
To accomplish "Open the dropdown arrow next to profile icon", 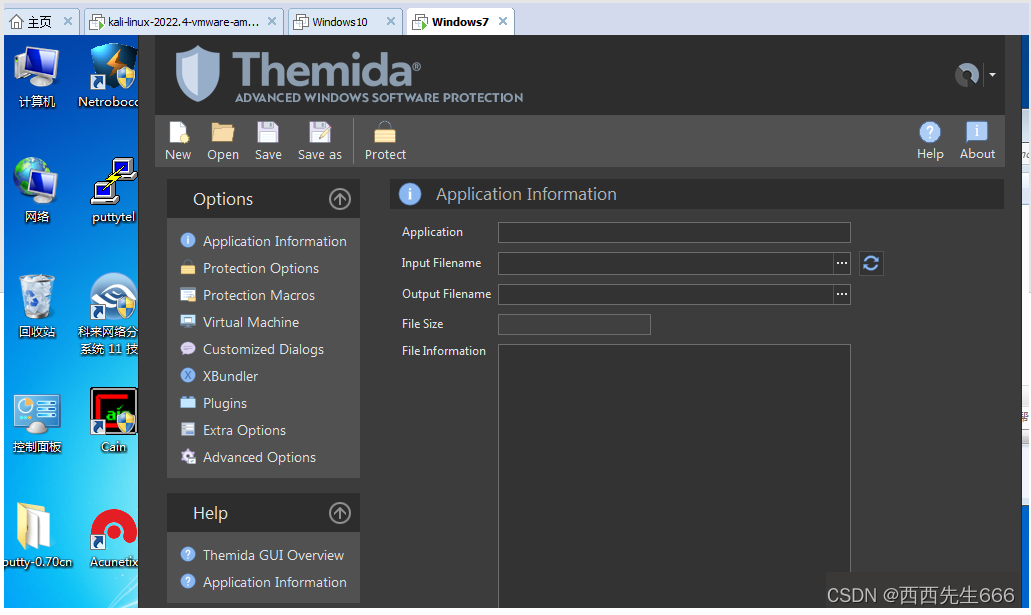I will tap(992, 75).
